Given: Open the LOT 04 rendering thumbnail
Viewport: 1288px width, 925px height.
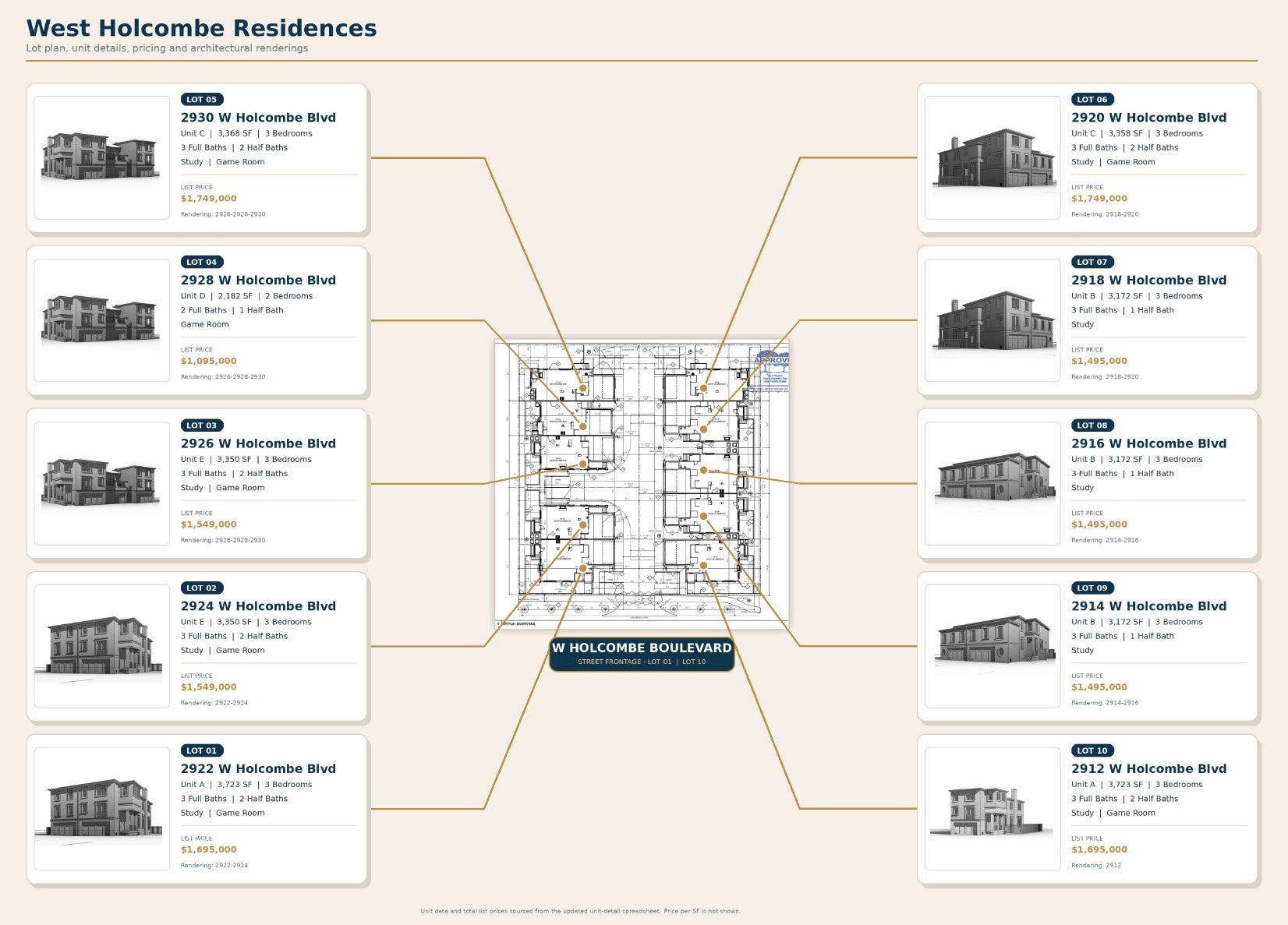Looking at the screenshot, I should point(102,320).
